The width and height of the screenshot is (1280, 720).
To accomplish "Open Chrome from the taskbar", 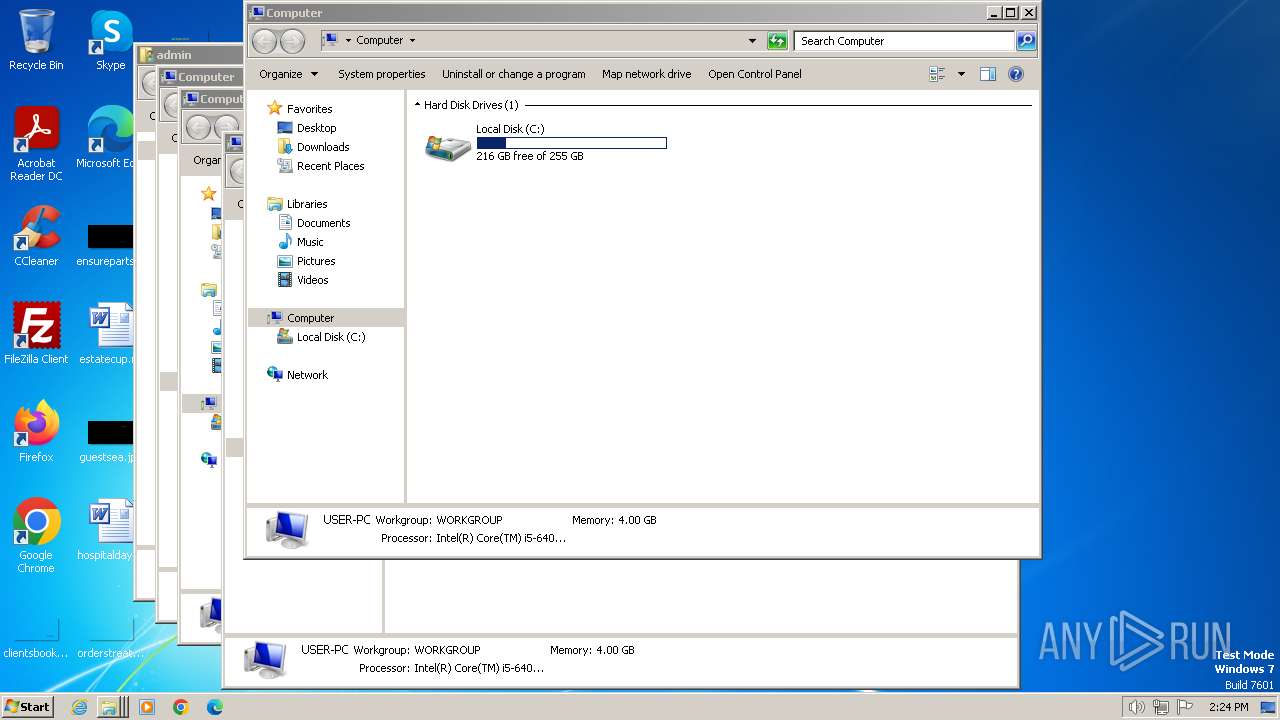I will pos(181,707).
